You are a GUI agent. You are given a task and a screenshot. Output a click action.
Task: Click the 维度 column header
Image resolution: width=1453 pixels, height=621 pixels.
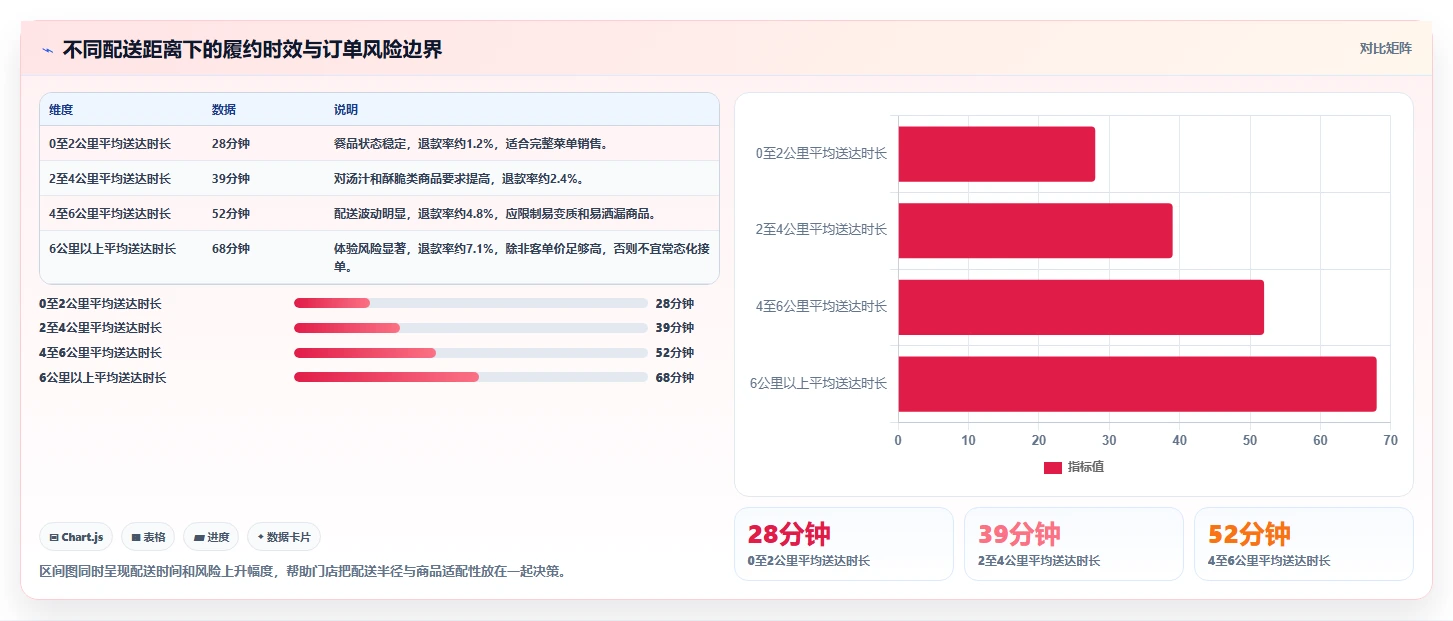tap(61, 110)
